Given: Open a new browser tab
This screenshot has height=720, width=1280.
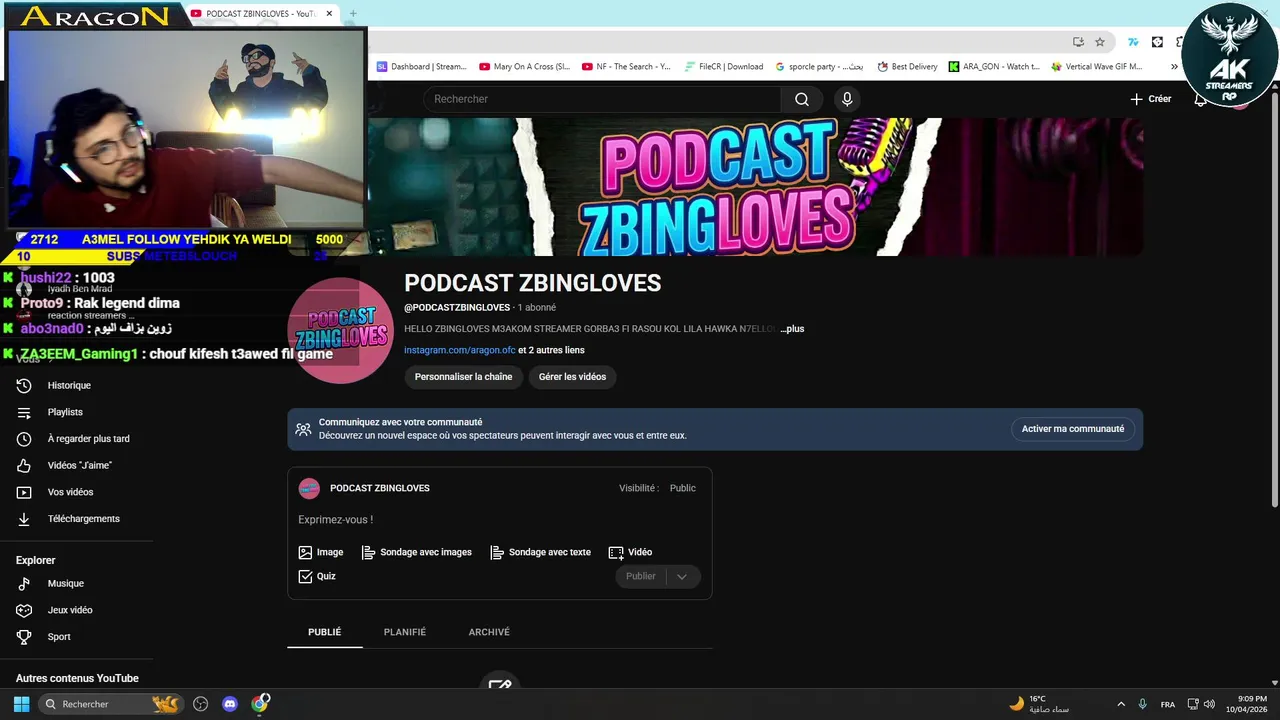Looking at the screenshot, I should click(x=352, y=14).
